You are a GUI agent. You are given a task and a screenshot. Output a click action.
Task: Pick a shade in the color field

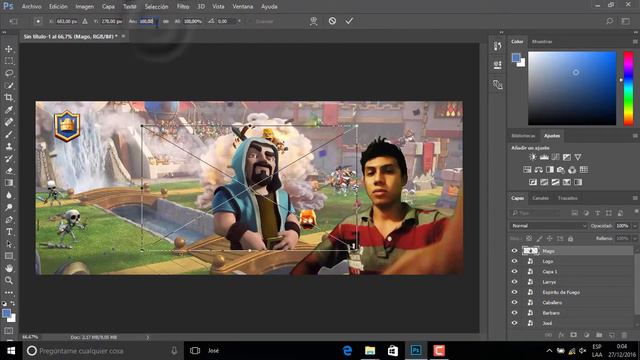coord(572,88)
